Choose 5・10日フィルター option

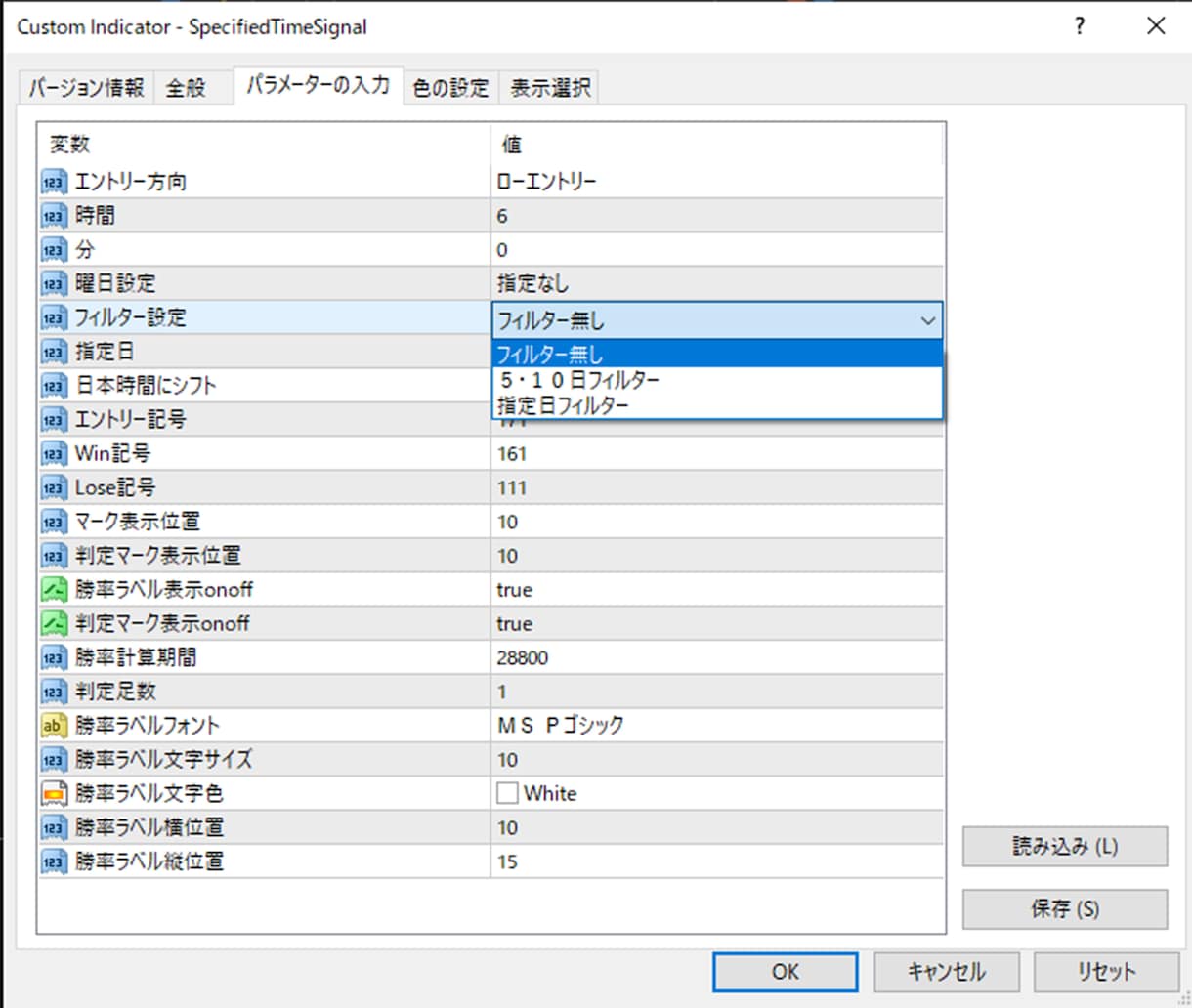(717, 379)
